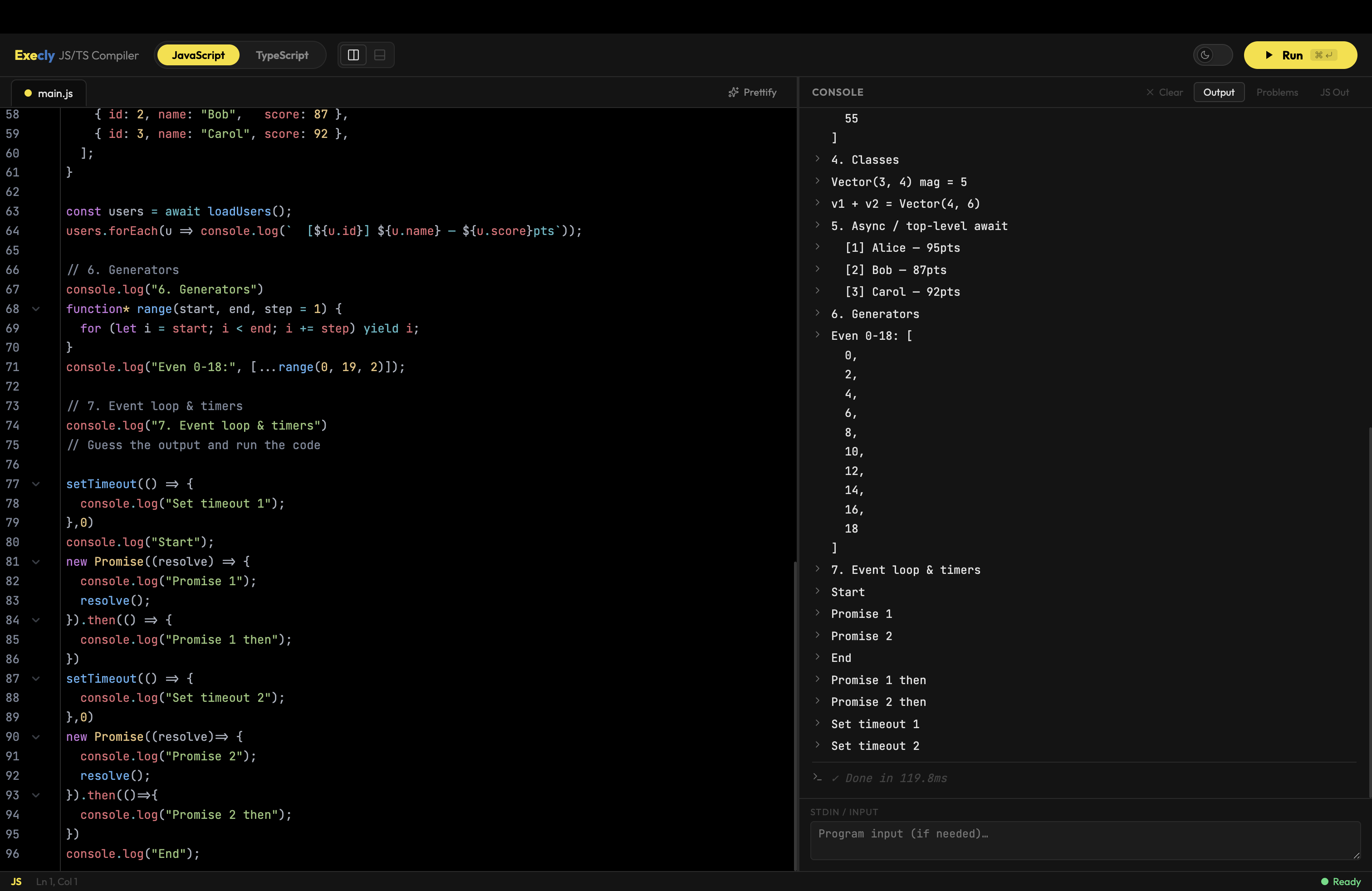Click the play icon on Run
Image resolution: width=1372 pixels, height=891 pixels.
1269,55
